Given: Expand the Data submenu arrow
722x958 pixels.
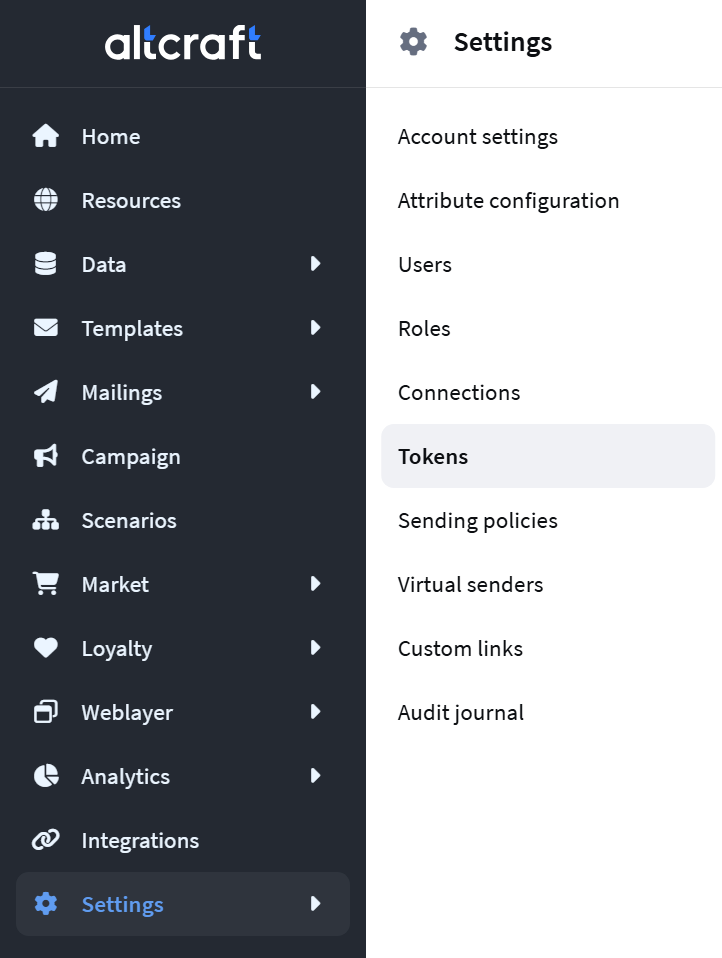Looking at the screenshot, I should (315, 264).
